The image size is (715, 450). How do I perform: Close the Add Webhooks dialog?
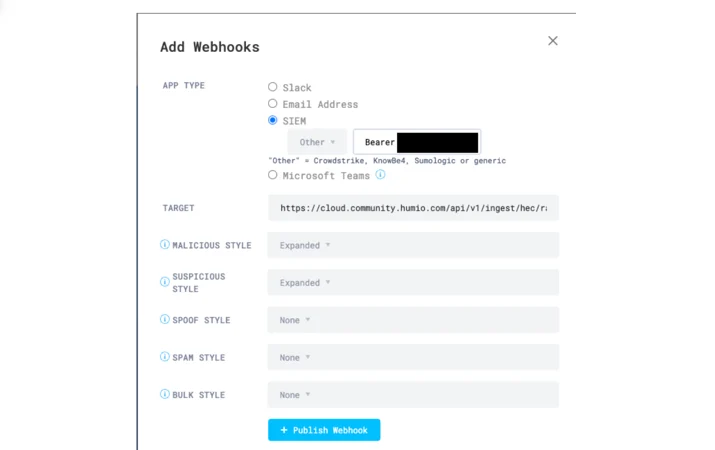(553, 41)
